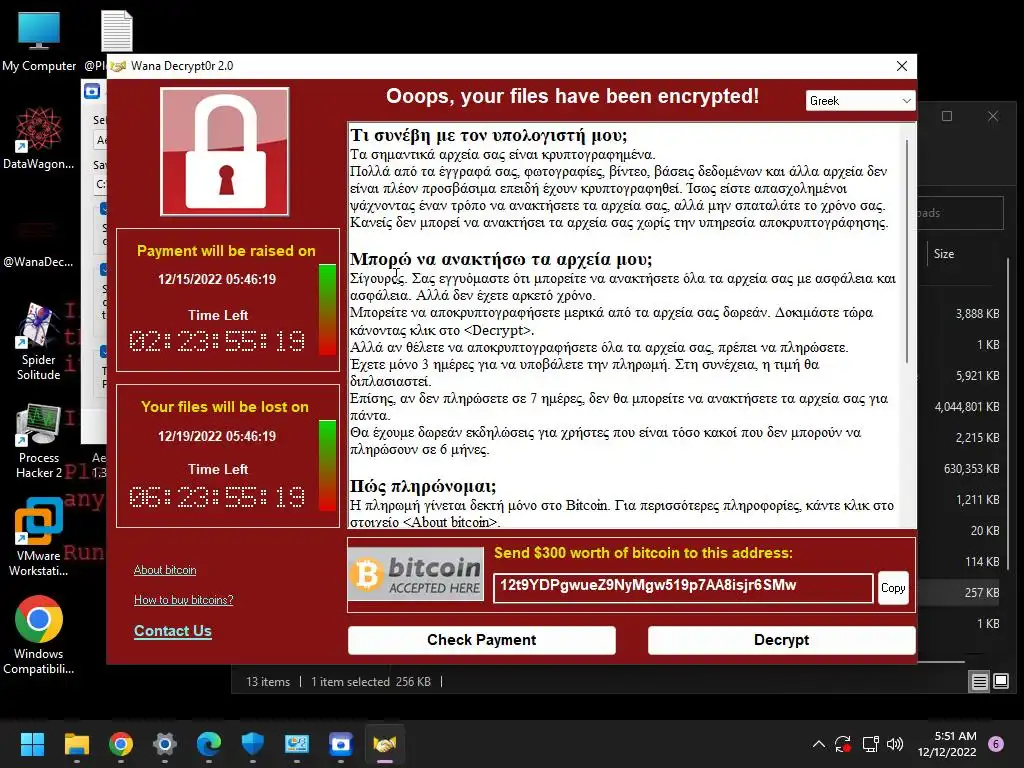
Task: Select the DataWagon desktop shortcut
Action: point(39,138)
